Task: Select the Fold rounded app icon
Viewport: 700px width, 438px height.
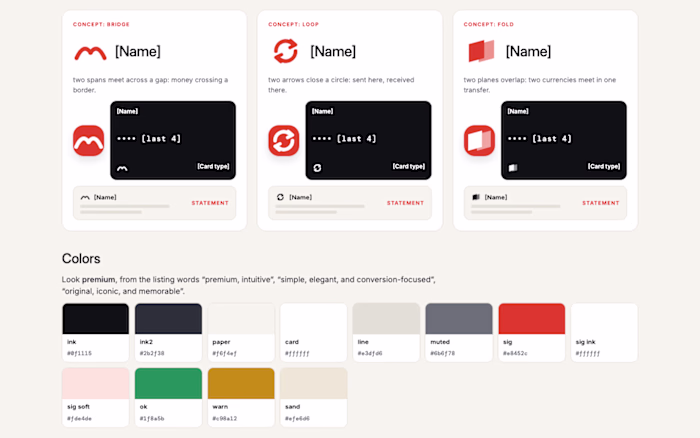Action: (479, 141)
